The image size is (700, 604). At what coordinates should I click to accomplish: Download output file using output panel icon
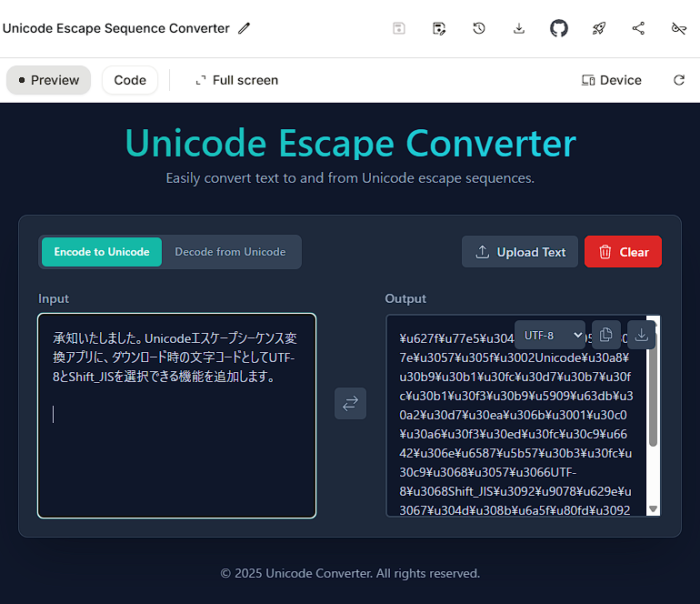(641, 335)
